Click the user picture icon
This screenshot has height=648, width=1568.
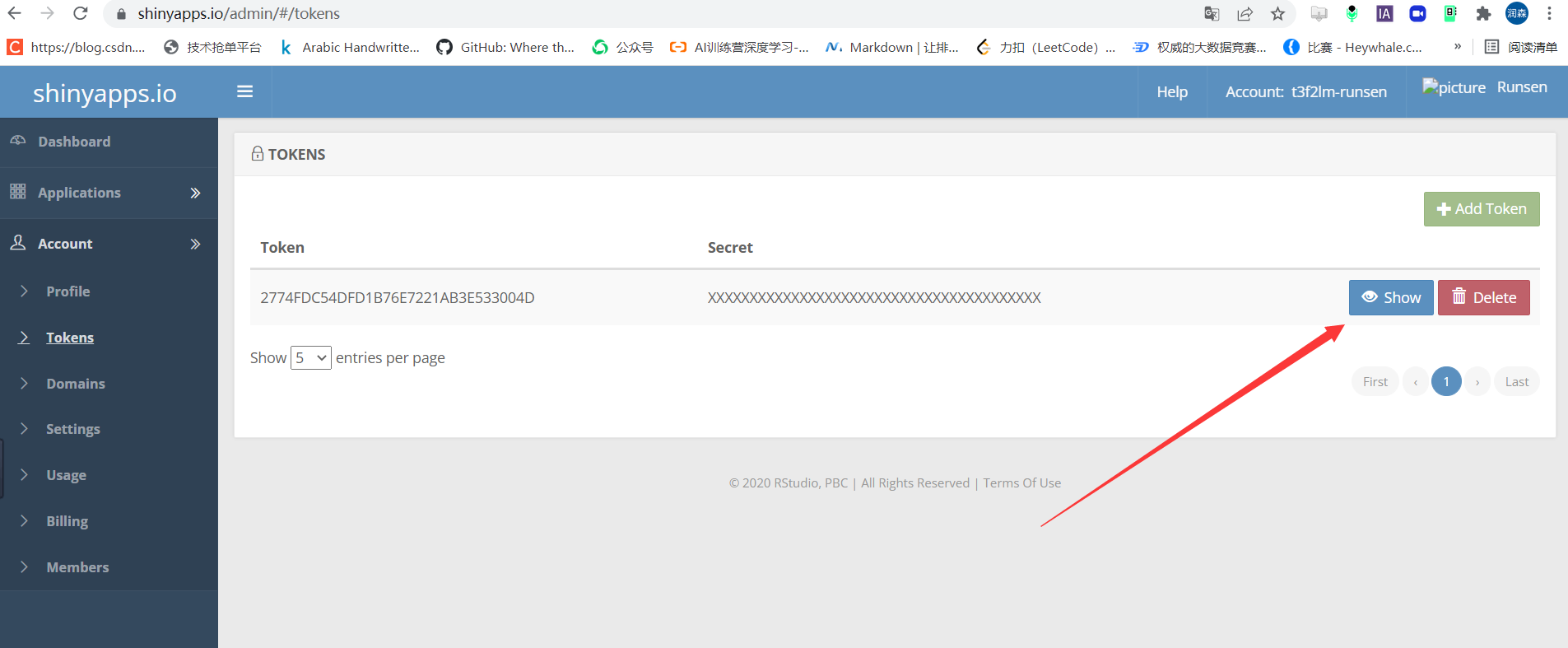pyautogui.click(x=1454, y=87)
